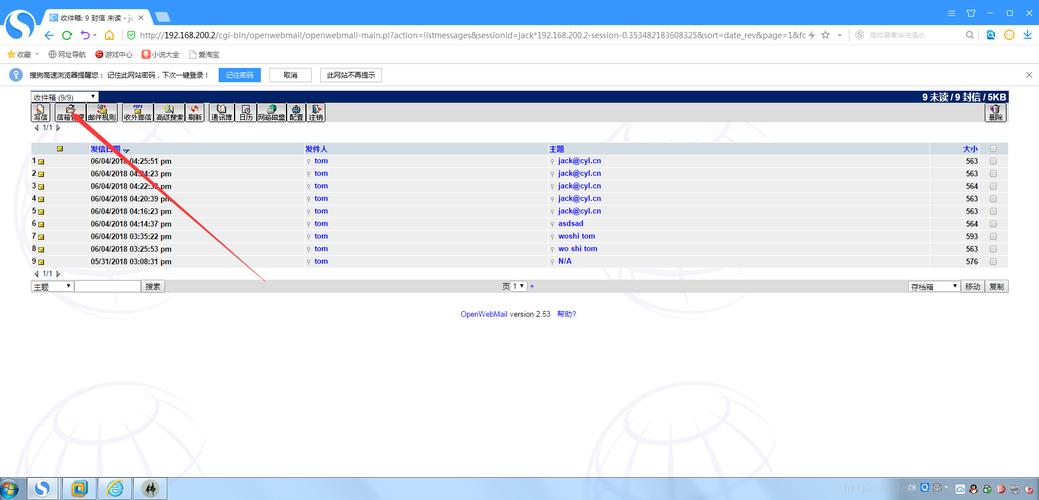1039x500 pixels.
Task: Open the undo-close tabs dropdown arrow
Action: click(x=95, y=35)
